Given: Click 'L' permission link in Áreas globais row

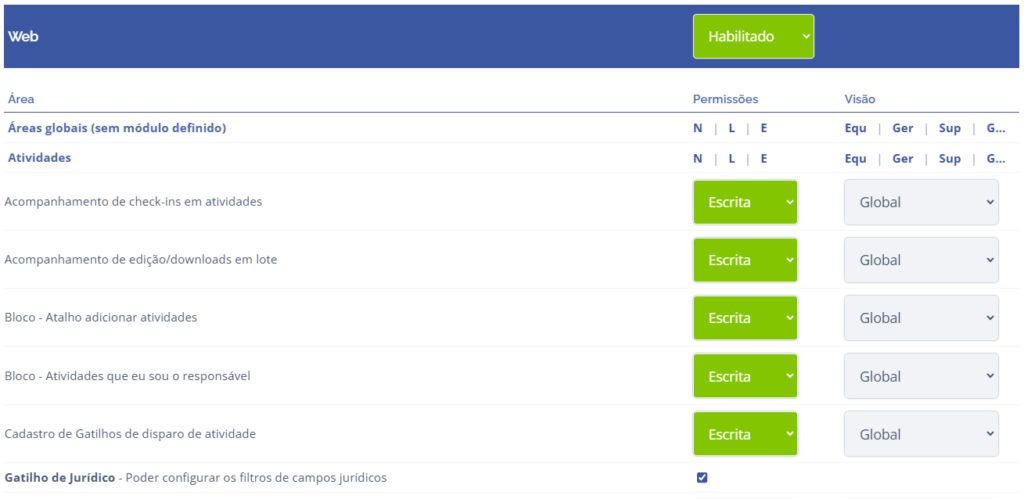Looking at the screenshot, I should pyautogui.click(x=731, y=128).
